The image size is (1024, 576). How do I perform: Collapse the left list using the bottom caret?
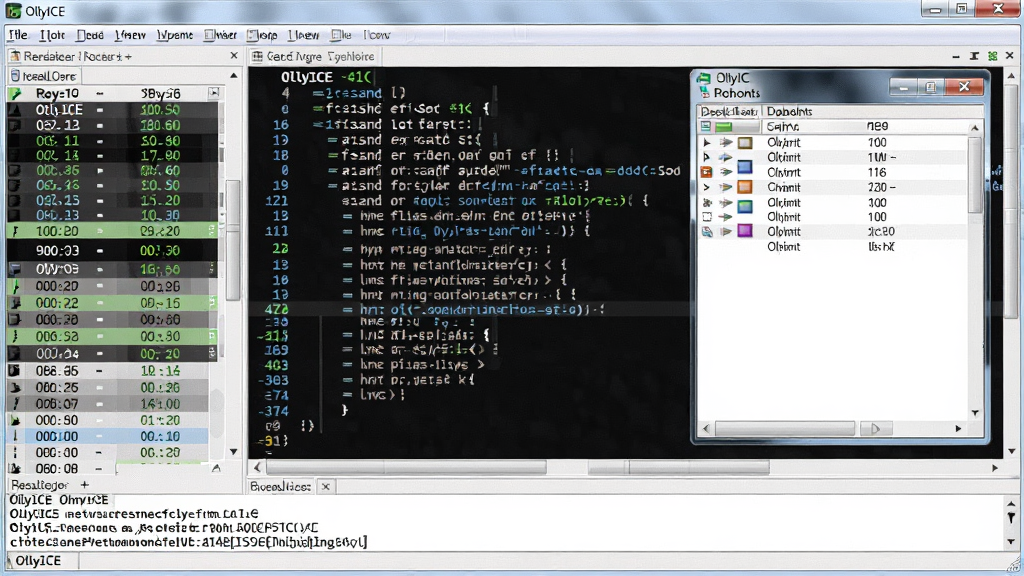[x=216, y=468]
